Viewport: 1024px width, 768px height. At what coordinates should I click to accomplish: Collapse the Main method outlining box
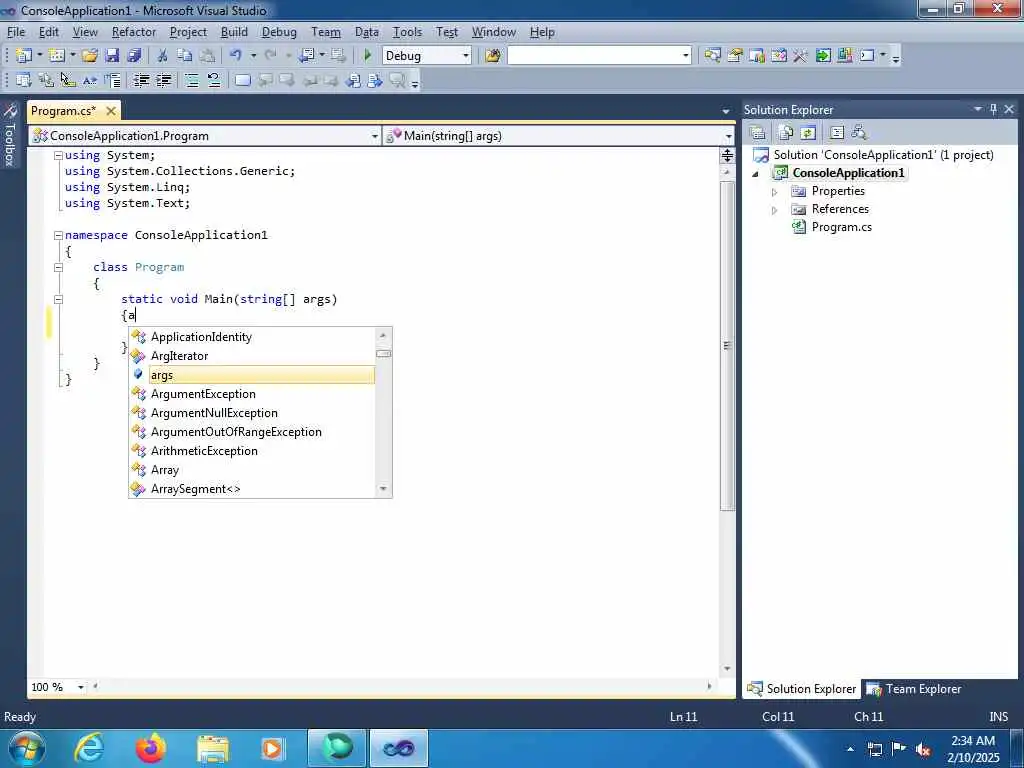click(58, 299)
